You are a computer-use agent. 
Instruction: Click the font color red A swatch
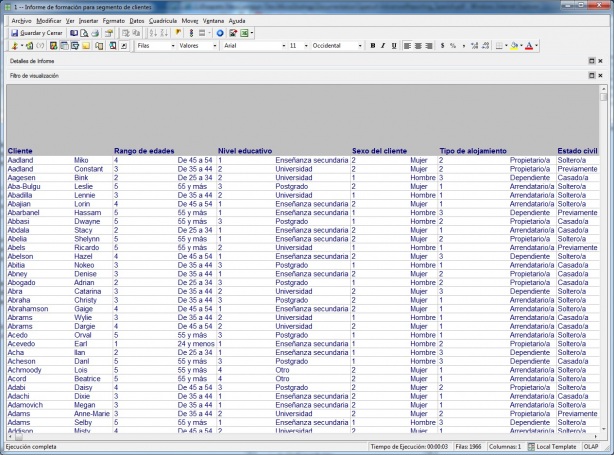tap(529, 46)
